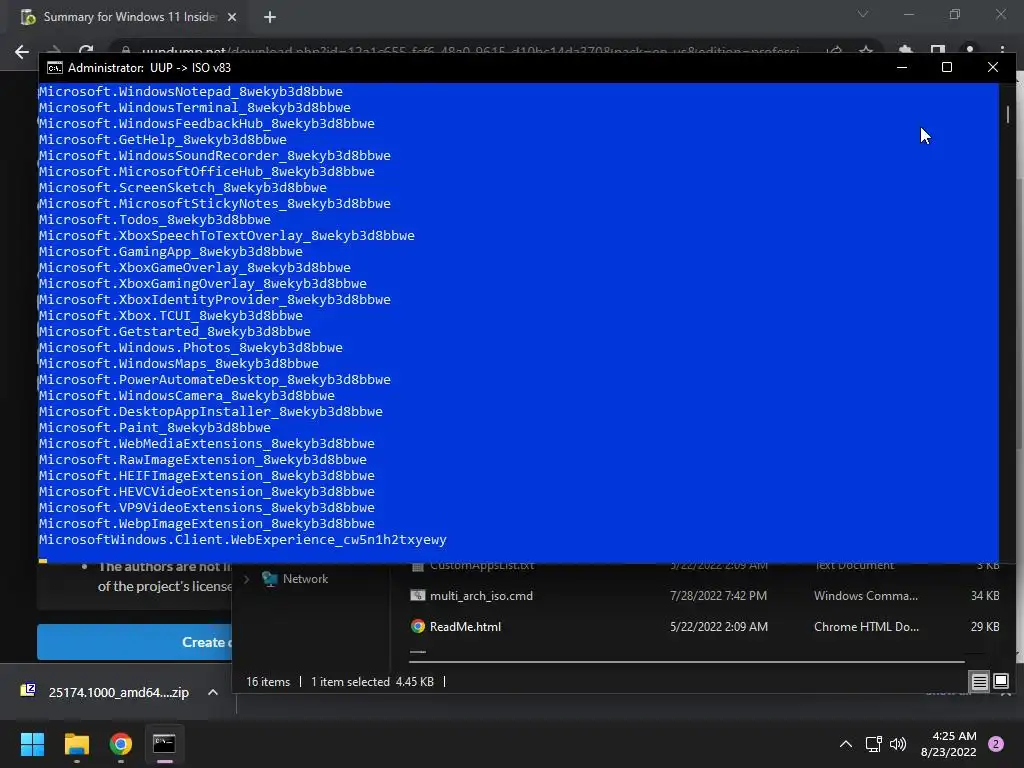Click the Chrome HTML Do... type cell

click(x=866, y=627)
